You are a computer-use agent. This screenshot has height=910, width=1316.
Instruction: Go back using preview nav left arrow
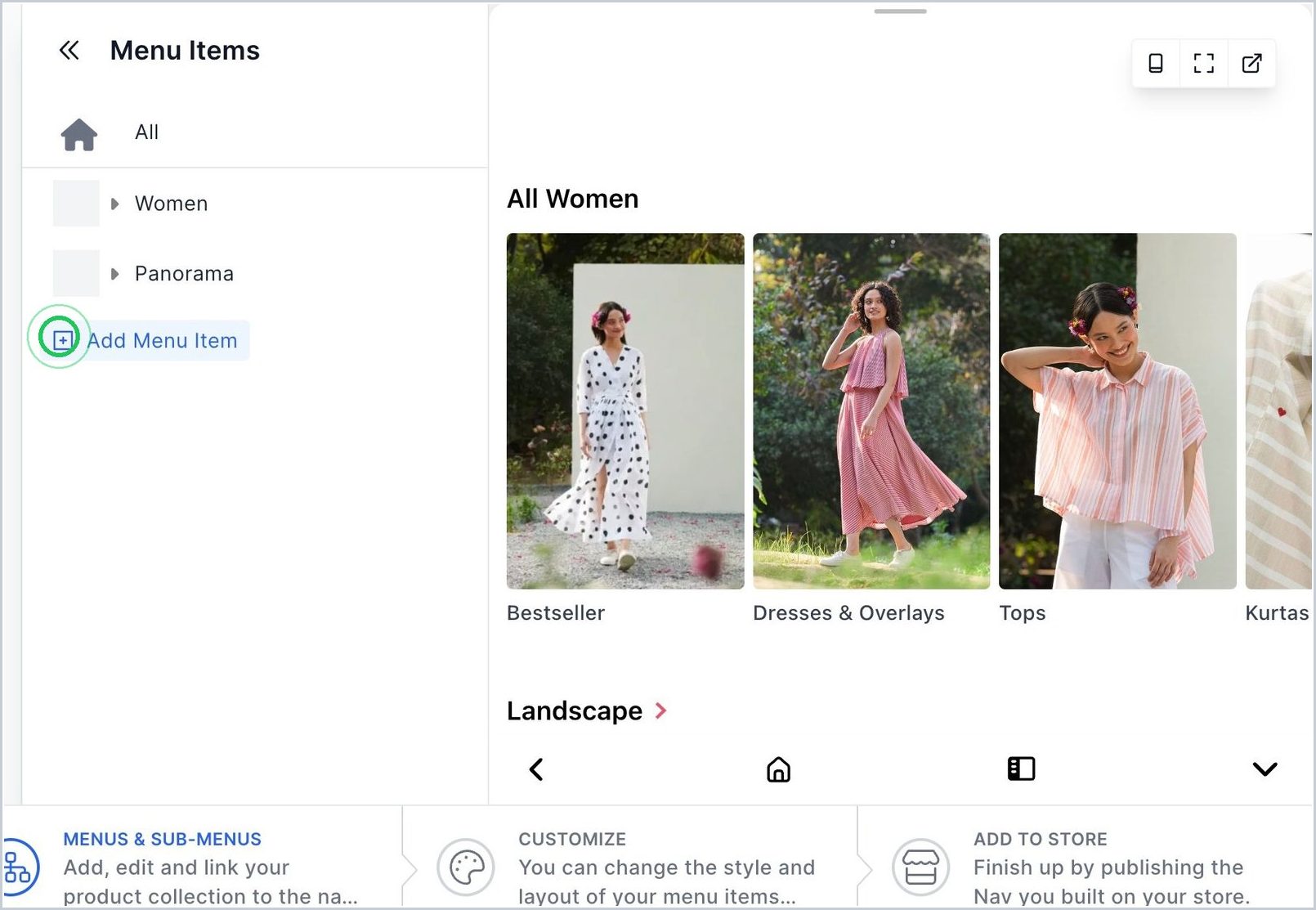click(536, 769)
